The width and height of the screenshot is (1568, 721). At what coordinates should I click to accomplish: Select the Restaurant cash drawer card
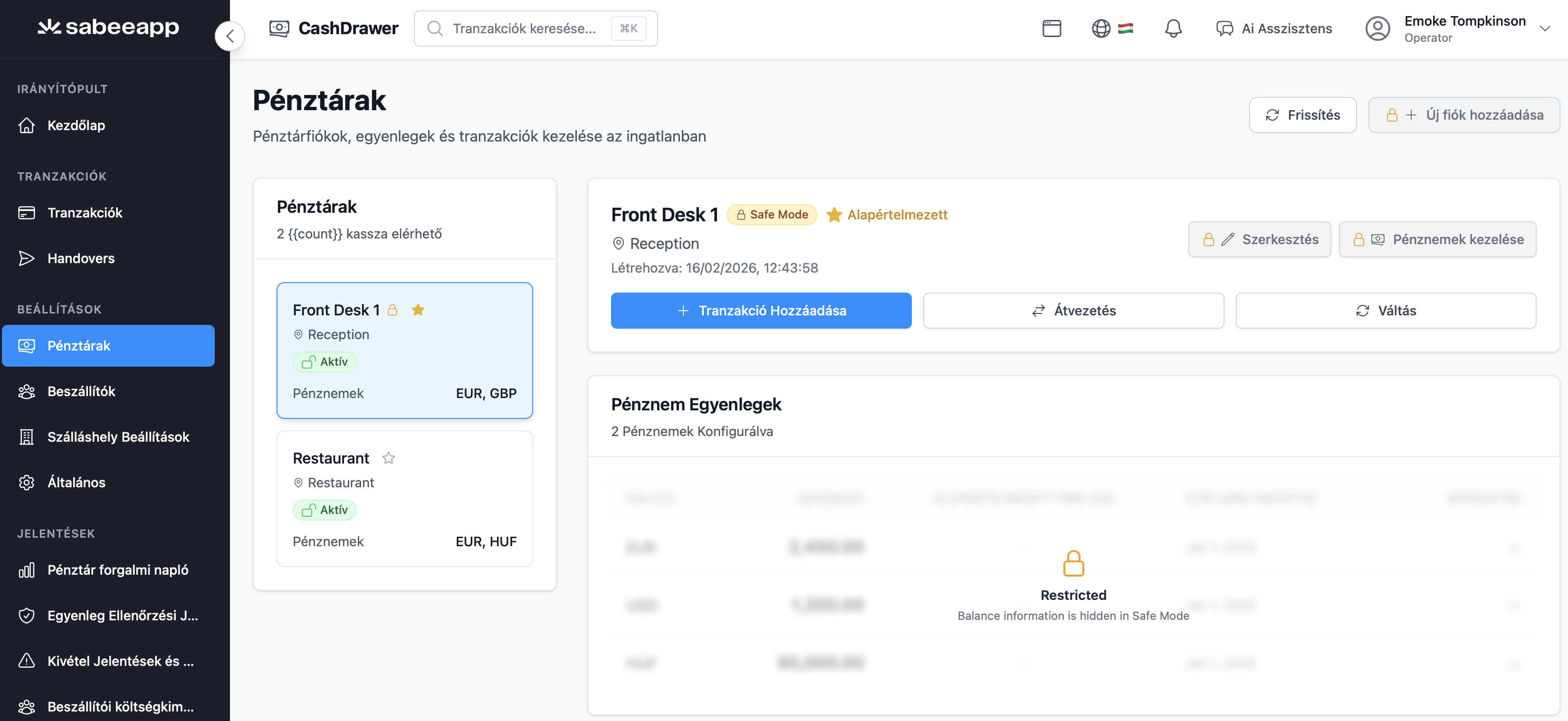(x=404, y=499)
